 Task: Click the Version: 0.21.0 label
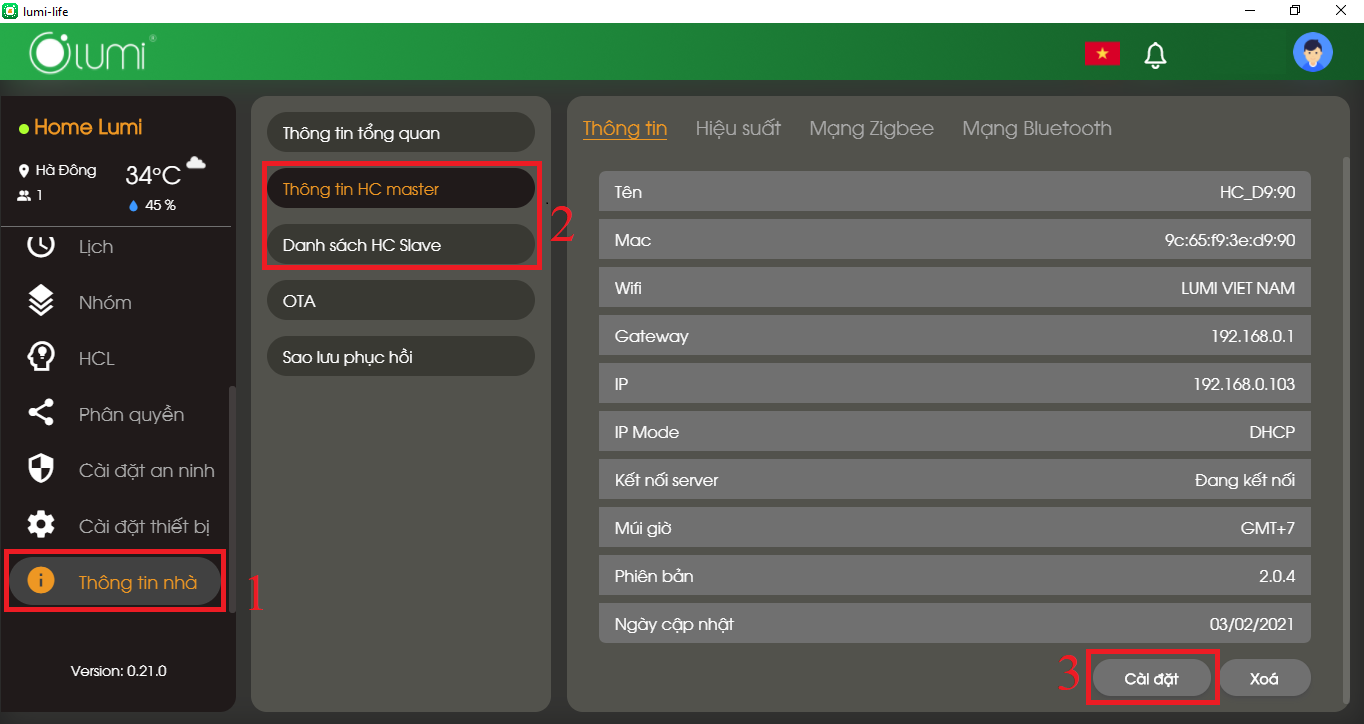(118, 671)
